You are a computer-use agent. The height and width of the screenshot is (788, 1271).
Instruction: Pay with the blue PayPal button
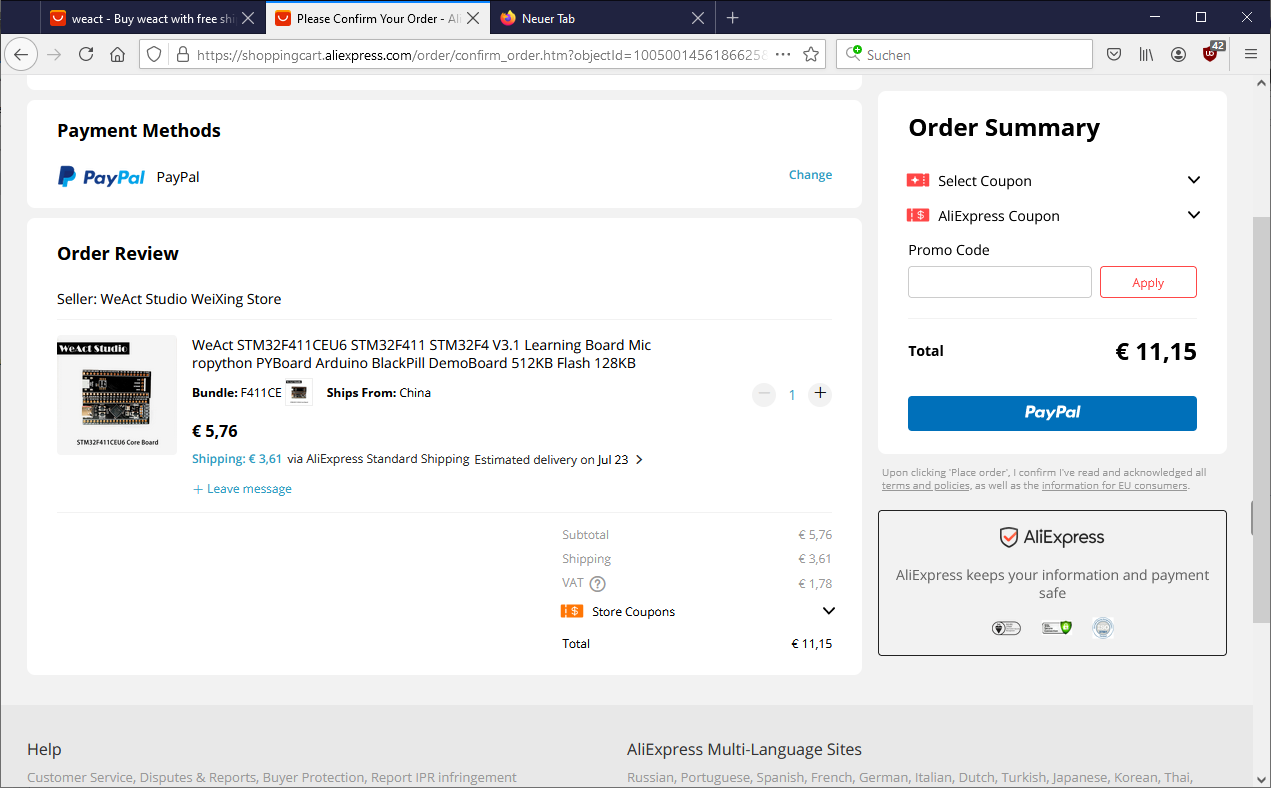(x=1052, y=413)
